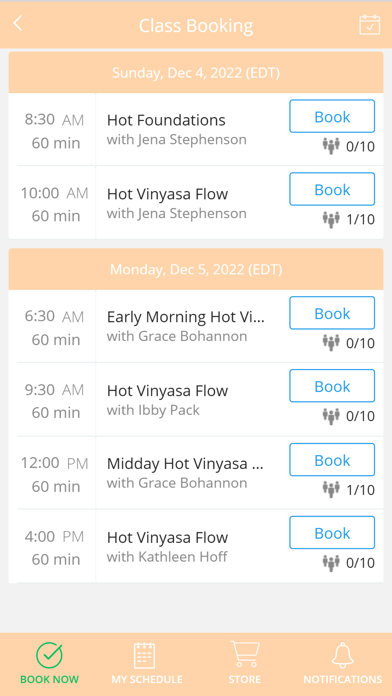This screenshot has height=696, width=392.
Task: Book the Midday Hot Vinyasa class
Action: pyautogui.click(x=332, y=459)
